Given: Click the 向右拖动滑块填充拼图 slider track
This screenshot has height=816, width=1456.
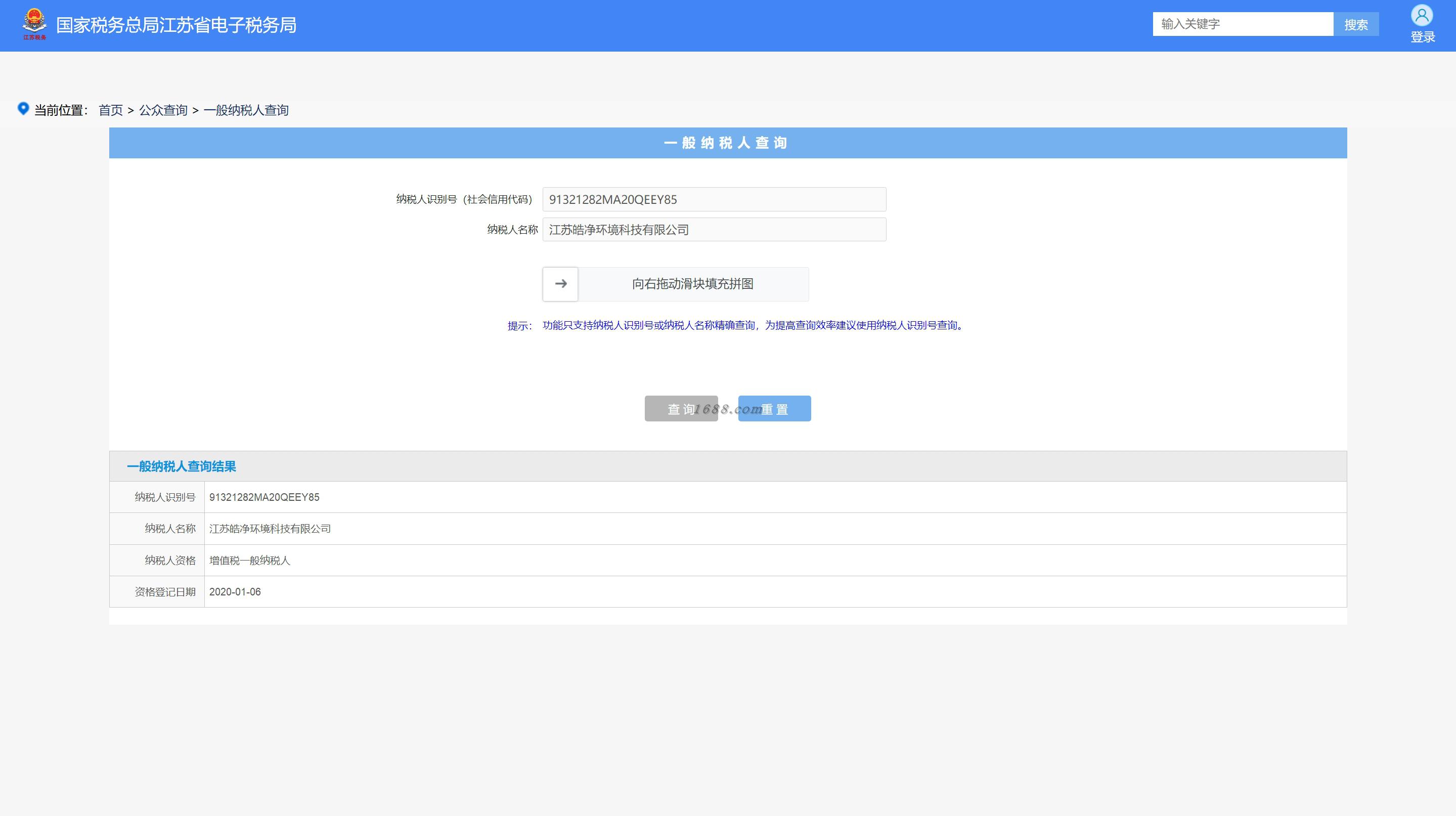Looking at the screenshot, I should 692,284.
